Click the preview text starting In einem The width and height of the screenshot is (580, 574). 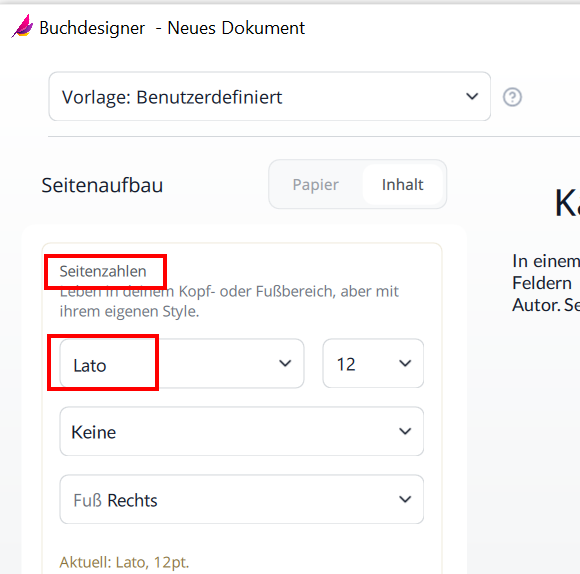[x=546, y=283]
